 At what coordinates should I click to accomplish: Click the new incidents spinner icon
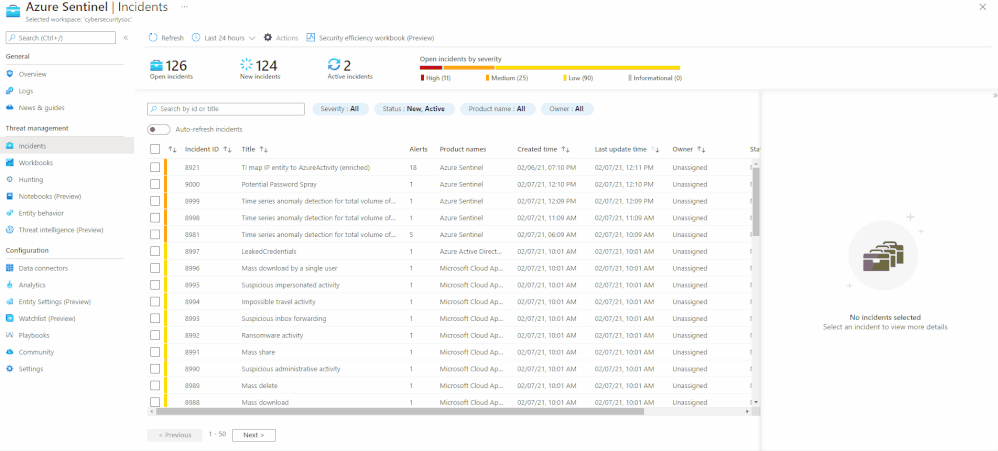[x=246, y=65]
